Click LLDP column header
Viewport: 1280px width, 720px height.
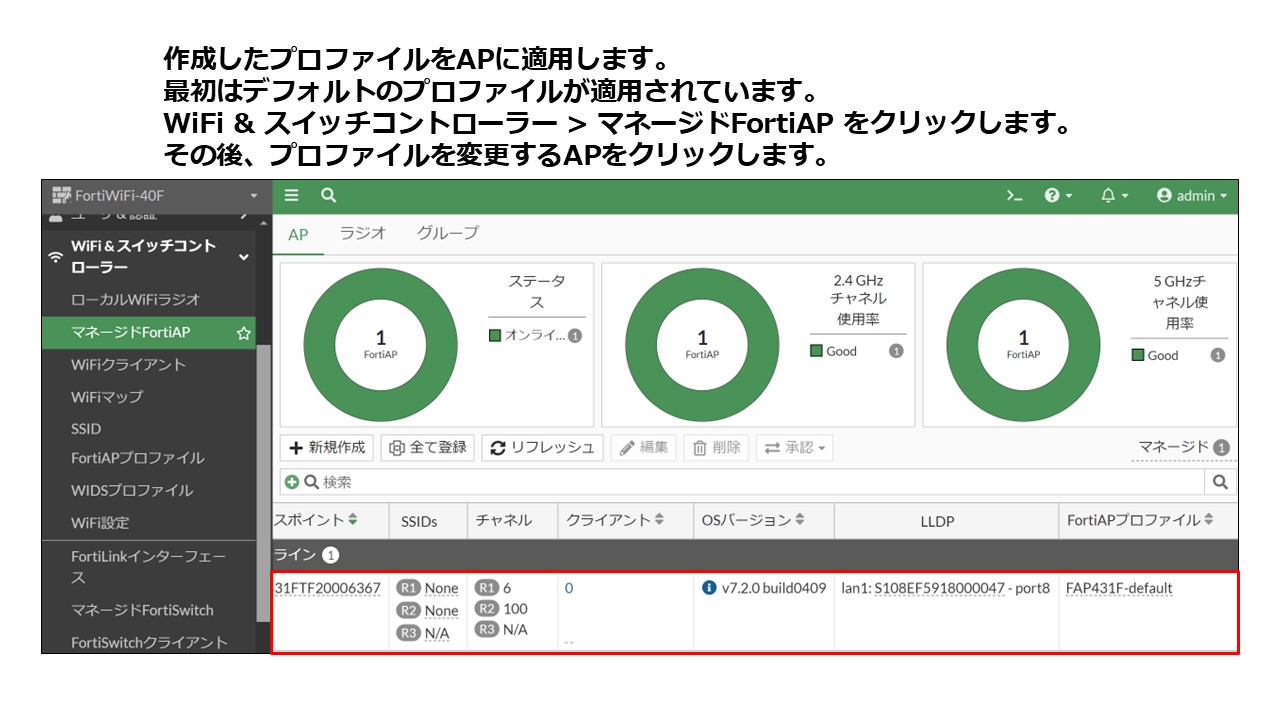[937, 521]
